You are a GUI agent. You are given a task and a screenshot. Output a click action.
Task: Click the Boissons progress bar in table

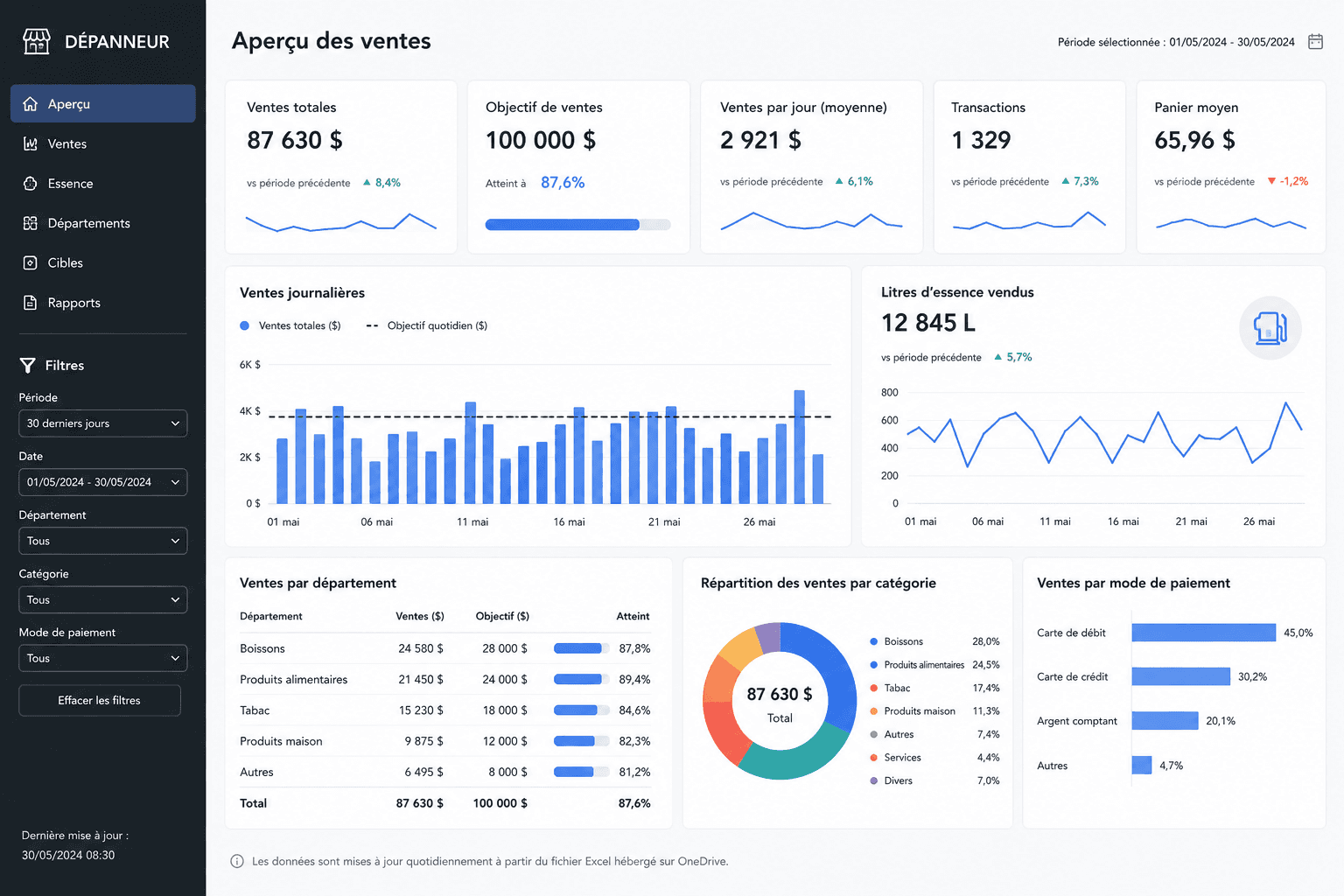(x=583, y=648)
